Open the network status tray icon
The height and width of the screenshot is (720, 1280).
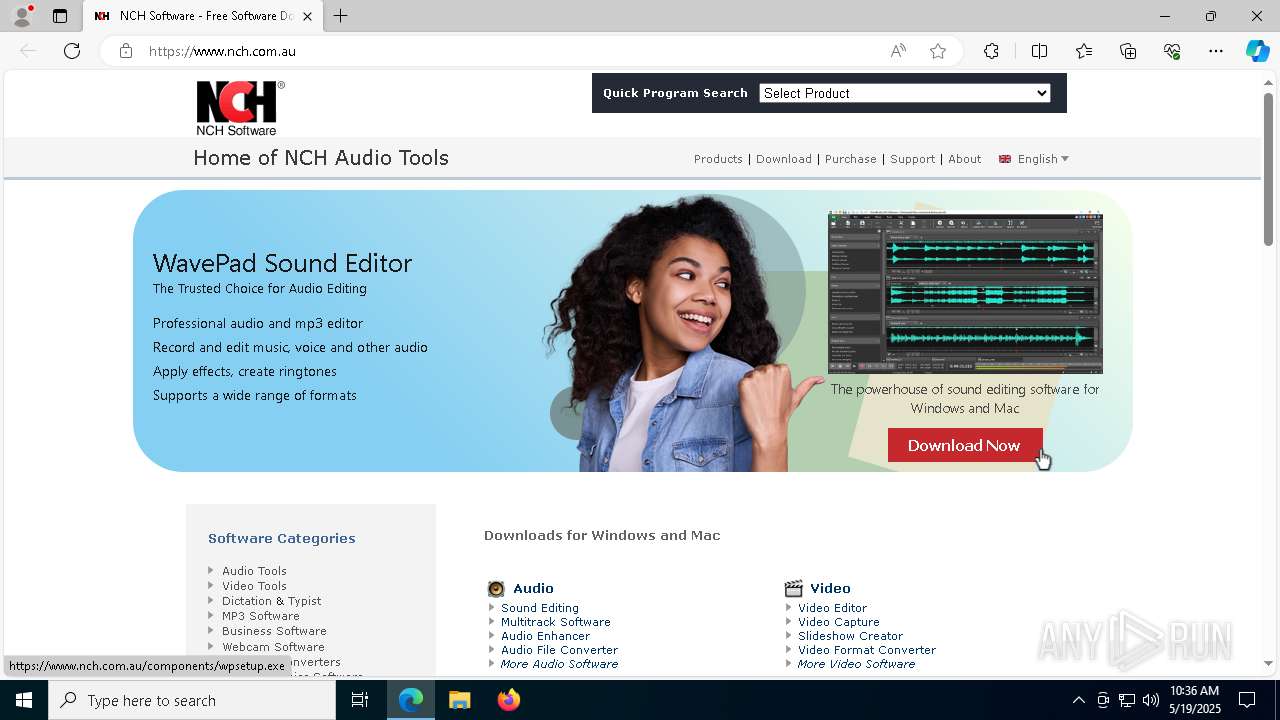click(1127, 700)
